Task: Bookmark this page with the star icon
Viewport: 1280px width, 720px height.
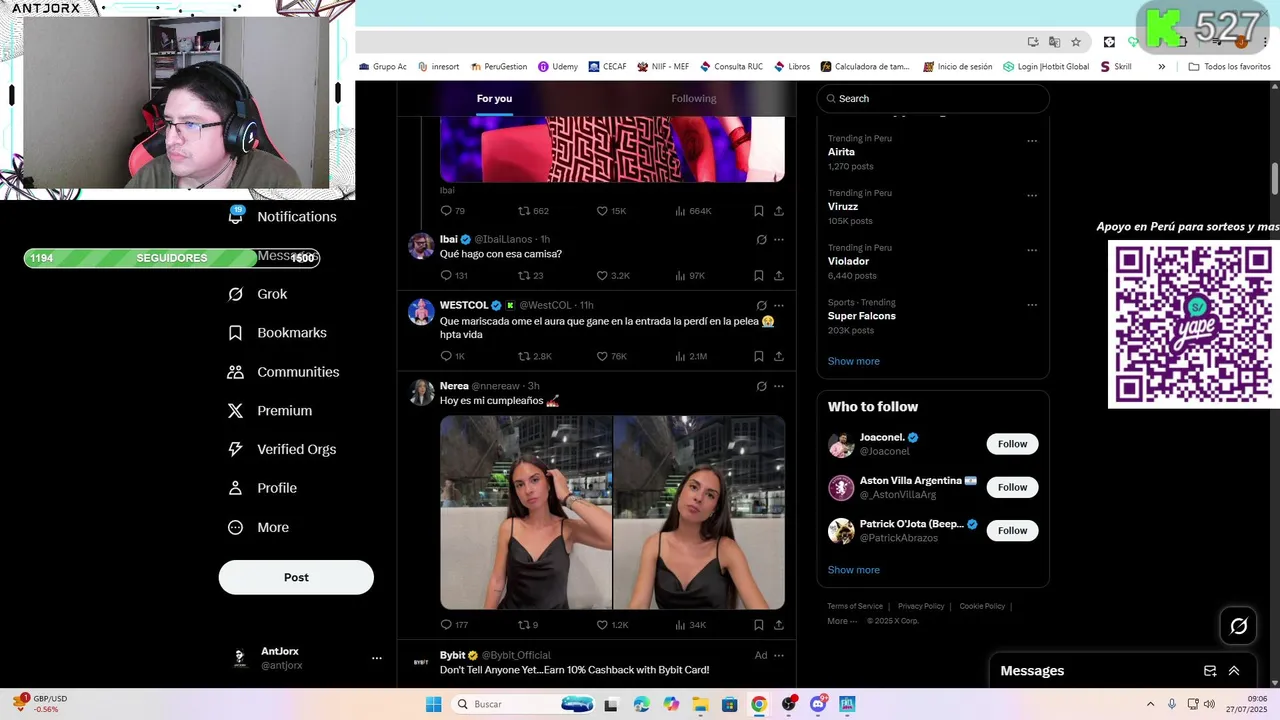Action: (x=1076, y=42)
